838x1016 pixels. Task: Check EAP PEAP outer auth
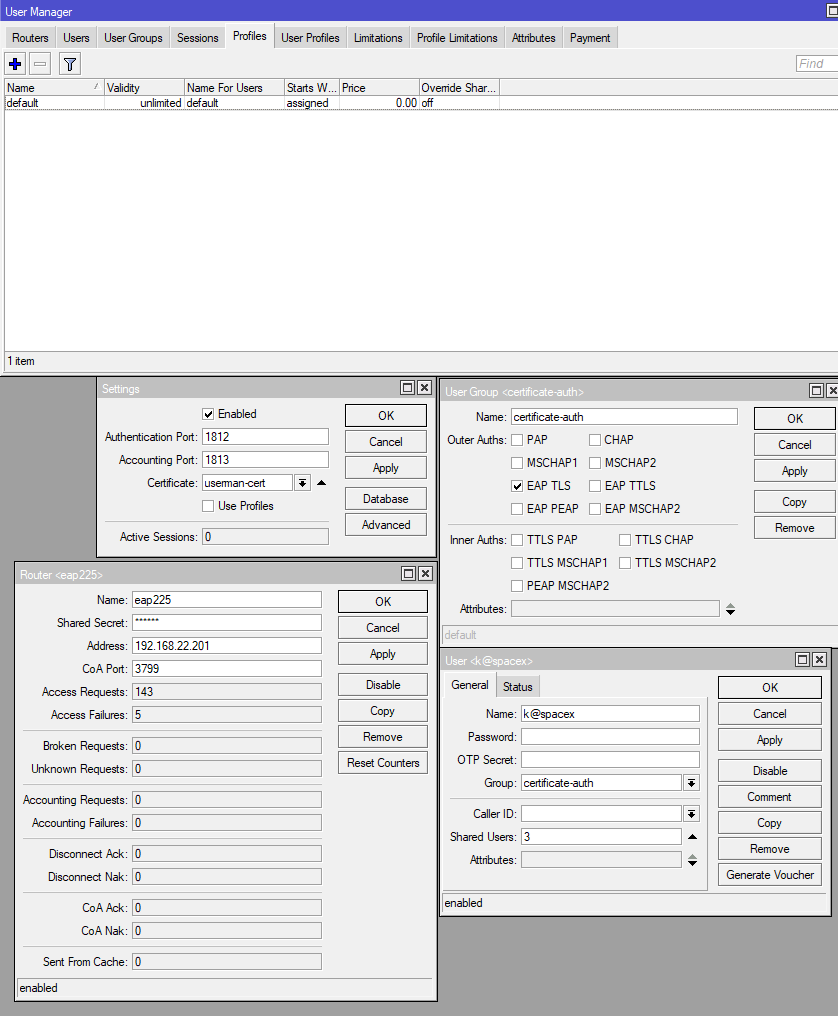pyautogui.click(x=517, y=509)
